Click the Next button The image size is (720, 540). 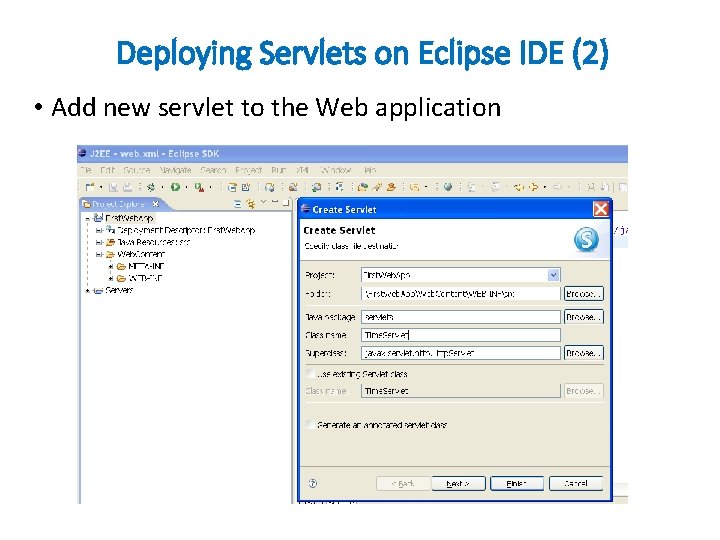point(458,484)
